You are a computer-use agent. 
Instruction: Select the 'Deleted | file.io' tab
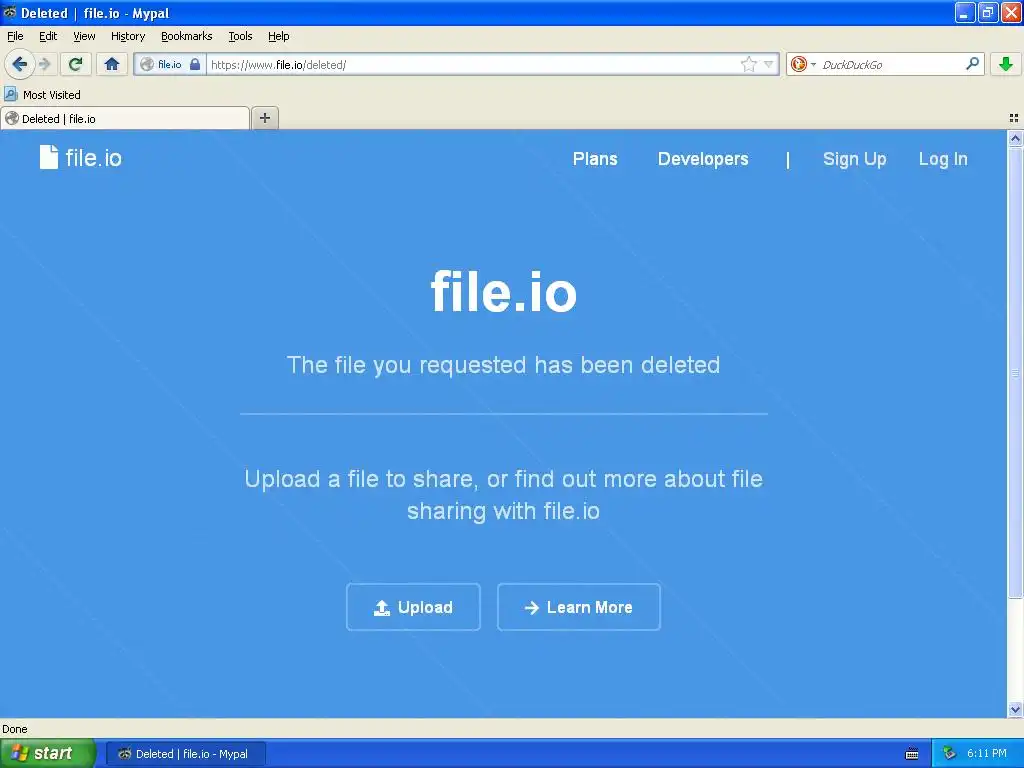pos(125,118)
